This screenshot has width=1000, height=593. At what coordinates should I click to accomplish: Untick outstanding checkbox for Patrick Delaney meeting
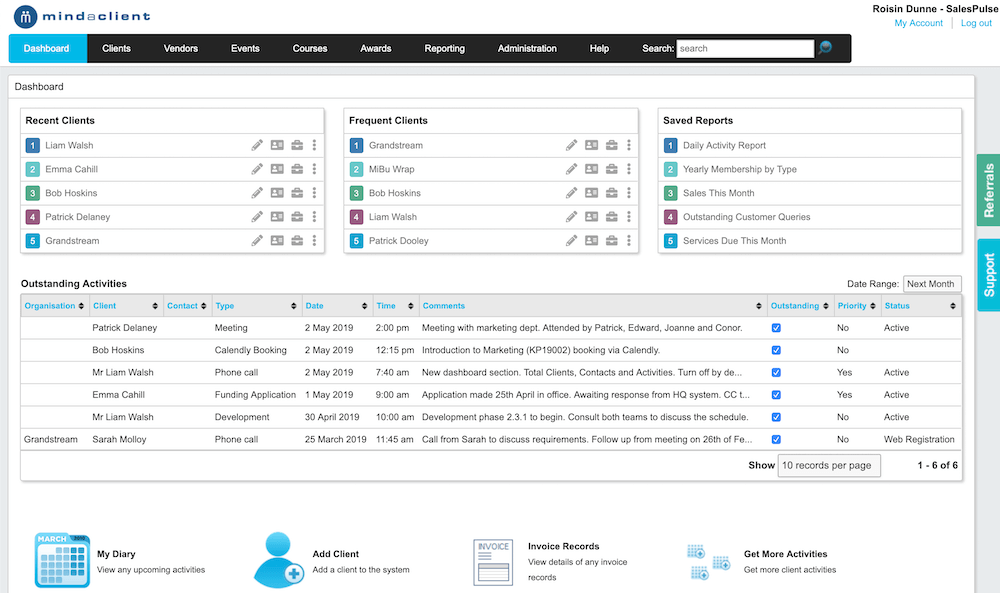click(x=776, y=328)
